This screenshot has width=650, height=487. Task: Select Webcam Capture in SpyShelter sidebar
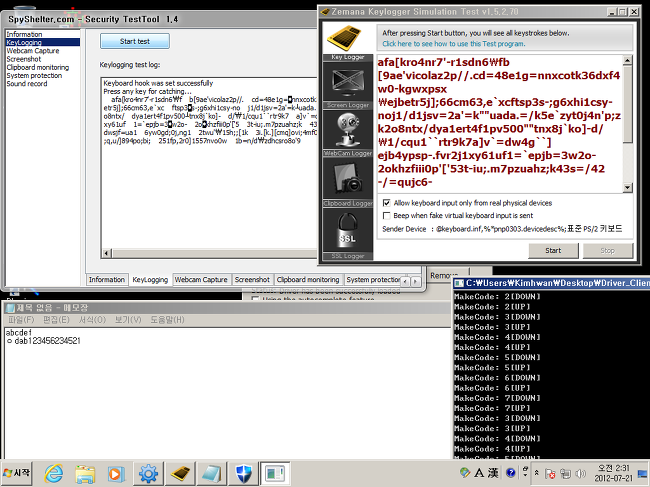click(33, 51)
